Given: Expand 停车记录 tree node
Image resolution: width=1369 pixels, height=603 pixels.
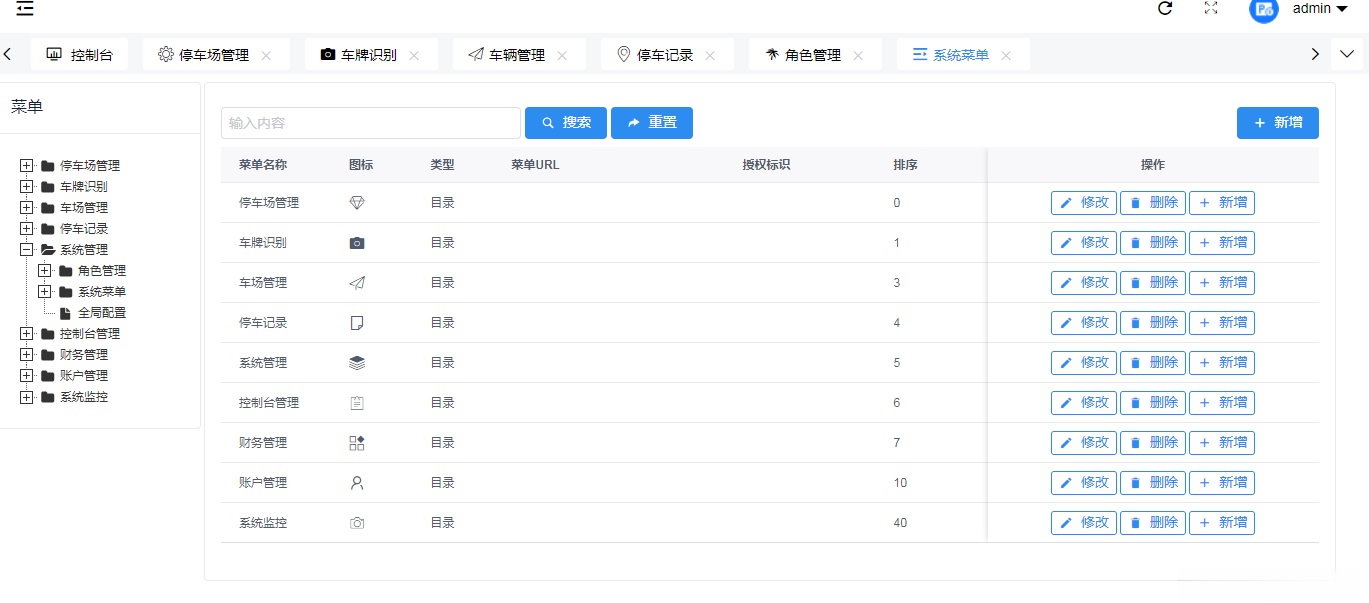Looking at the screenshot, I should (27, 229).
